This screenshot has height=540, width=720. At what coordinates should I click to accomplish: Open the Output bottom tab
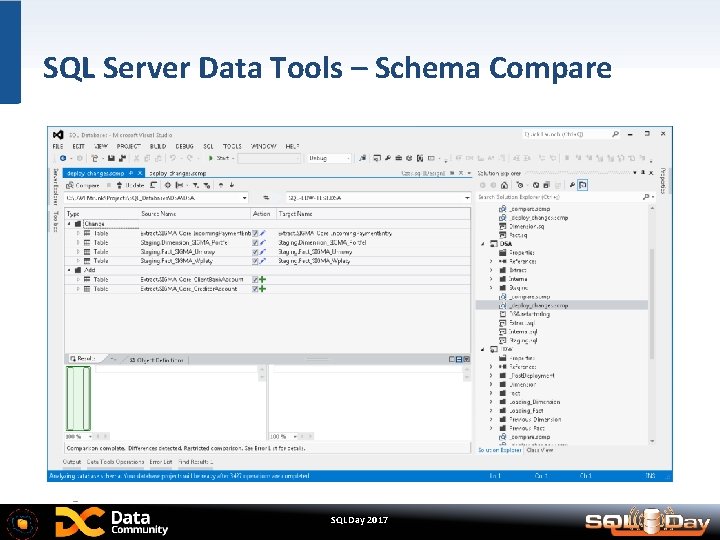pyautogui.click(x=72, y=462)
